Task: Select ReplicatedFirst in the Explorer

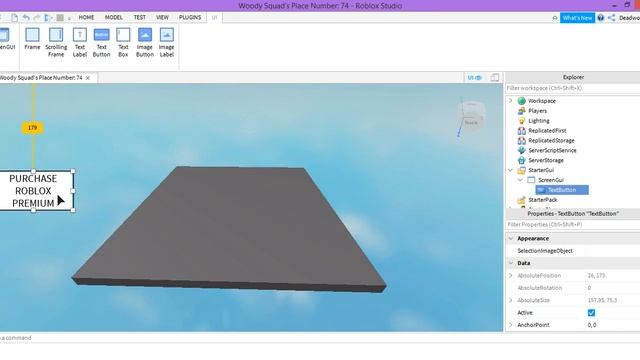Action: [x=547, y=131]
